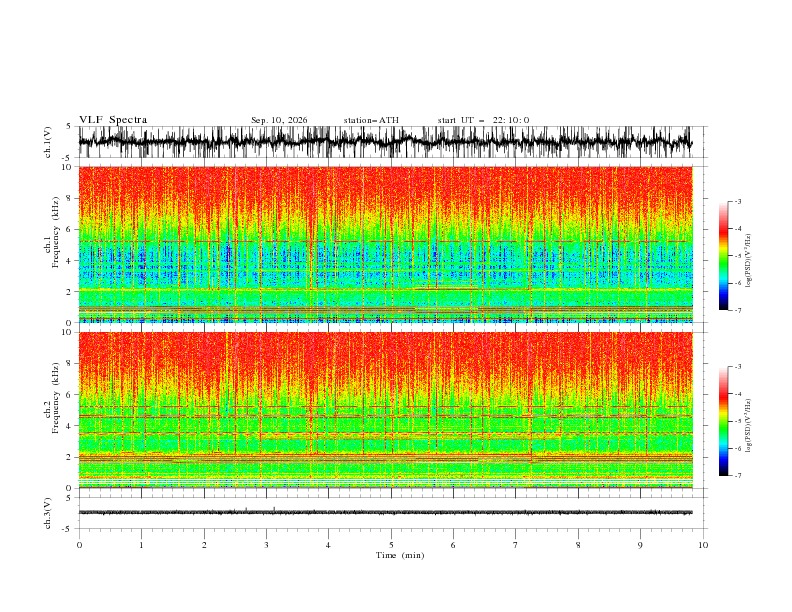Viewport: 792px width, 612px height.
Task: Click the 0 minute tick on time axis
Action: click(x=79, y=545)
